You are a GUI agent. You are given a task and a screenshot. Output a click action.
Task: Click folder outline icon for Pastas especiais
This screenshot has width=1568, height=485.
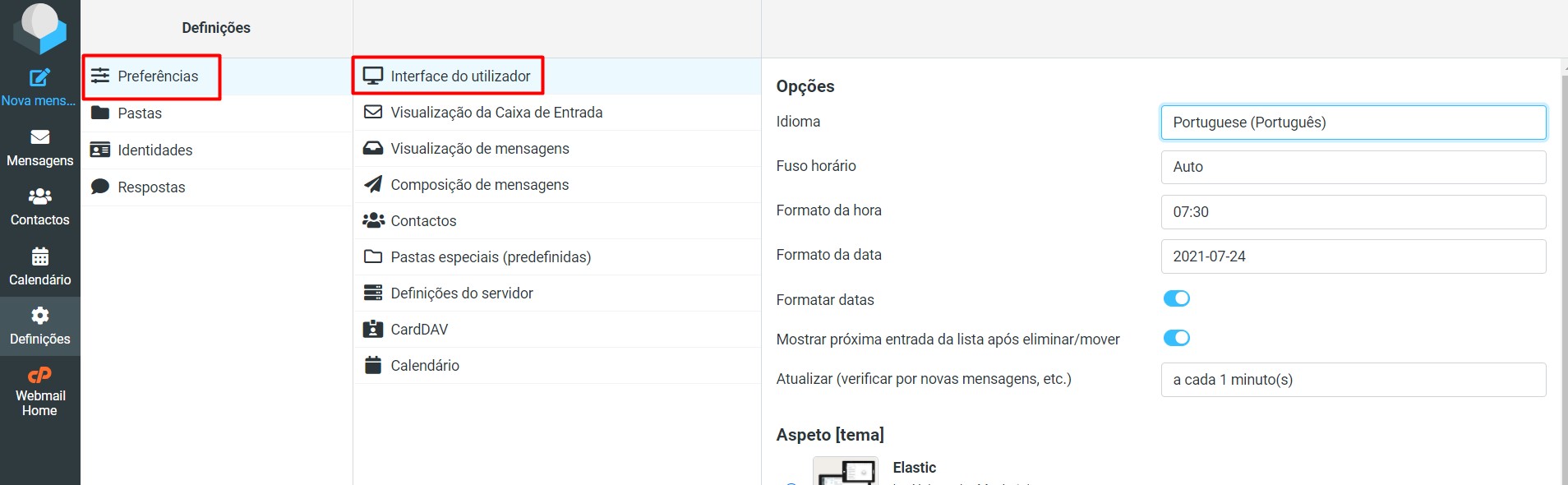[x=373, y=256]
